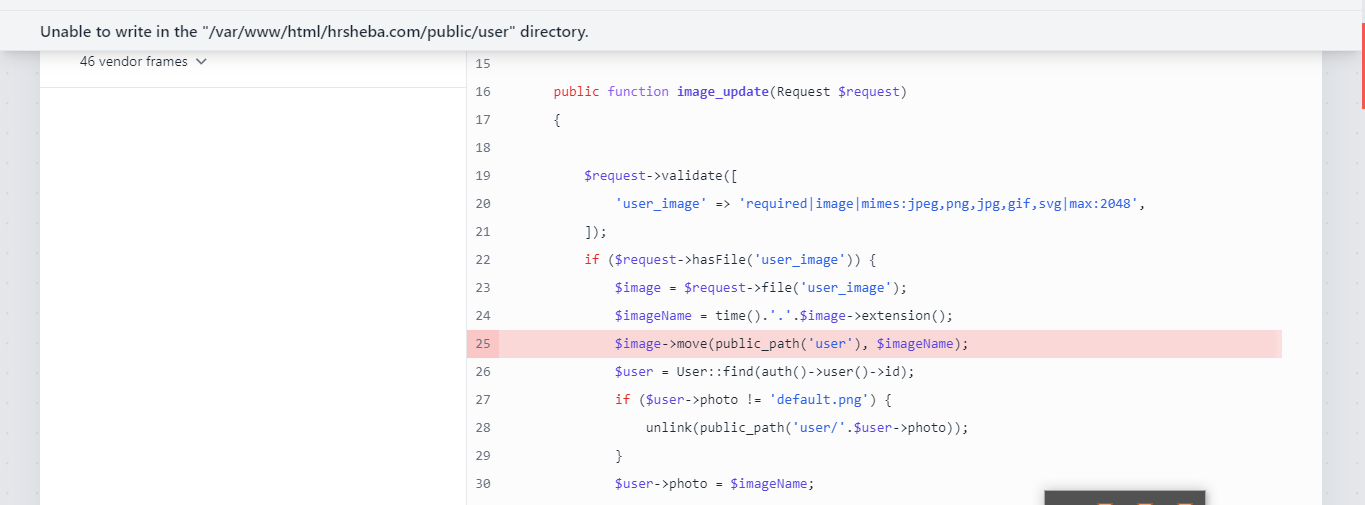Expand the 46 vendor frames group
The width and height of the screenshot is (1365, 505).
click(x=143, y=62)
